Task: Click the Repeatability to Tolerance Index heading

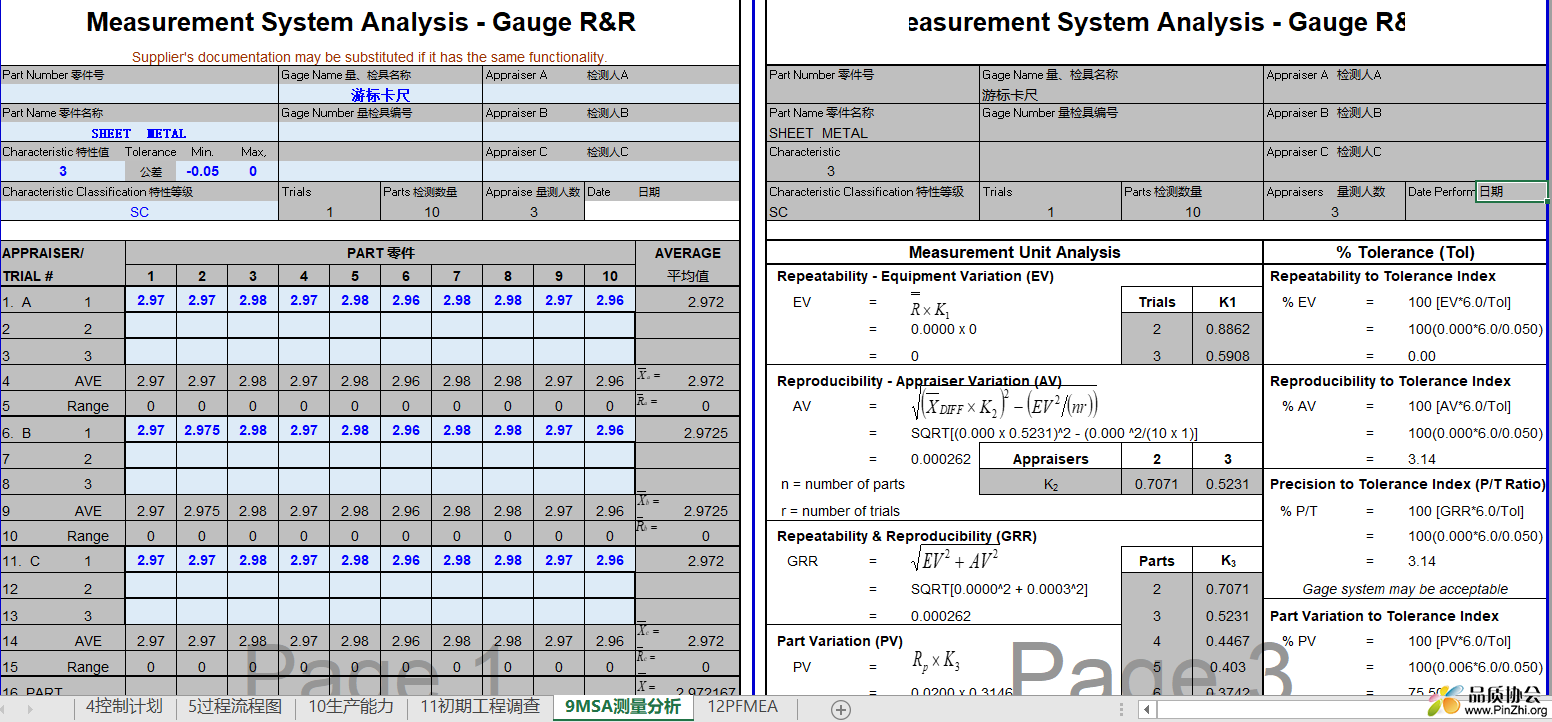Action: [x=1383, y=276]
